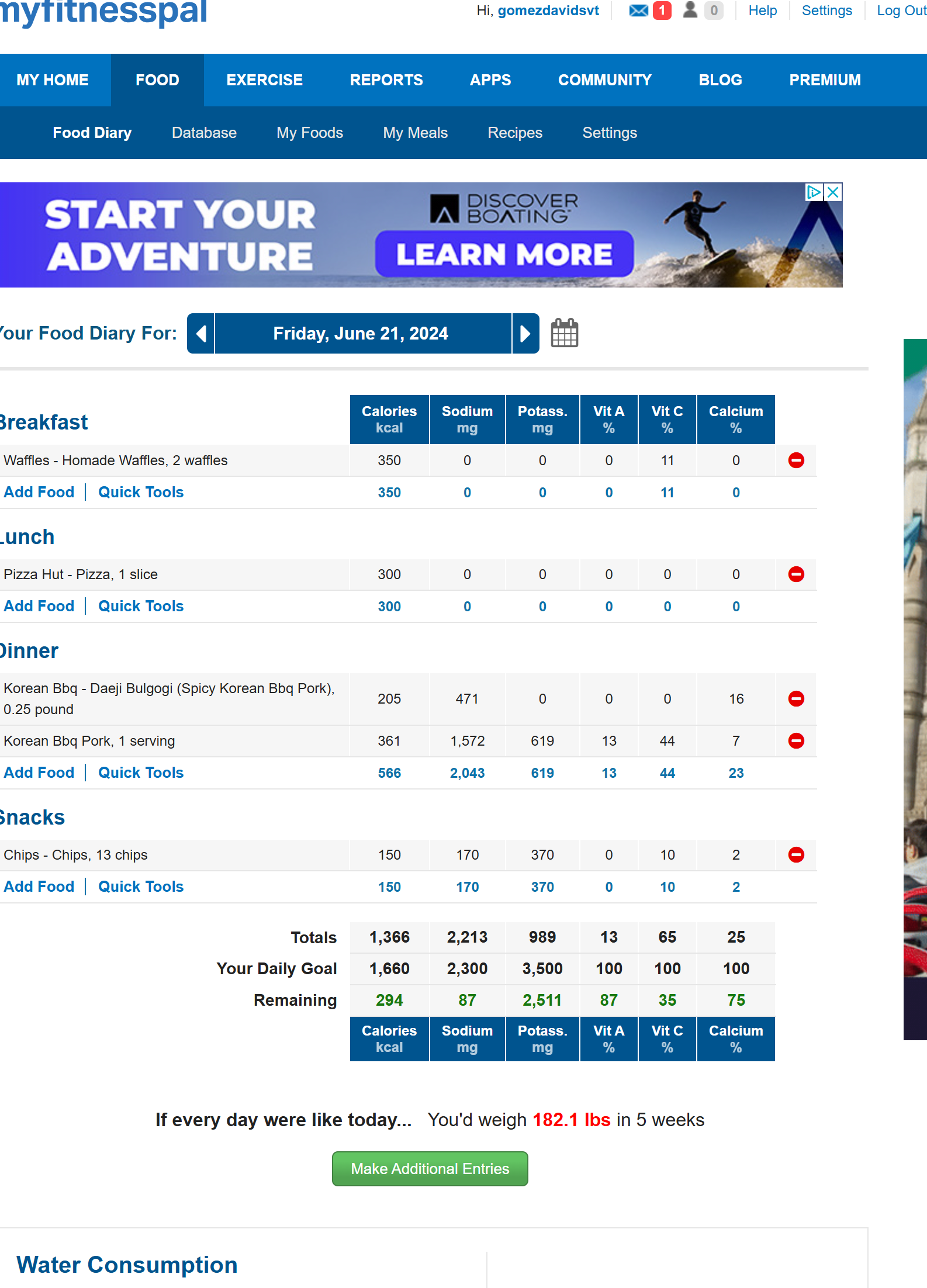Click the Help link
Image resolution: width=927 pixels, height=1288 pixels.
(x=763, y=11)
